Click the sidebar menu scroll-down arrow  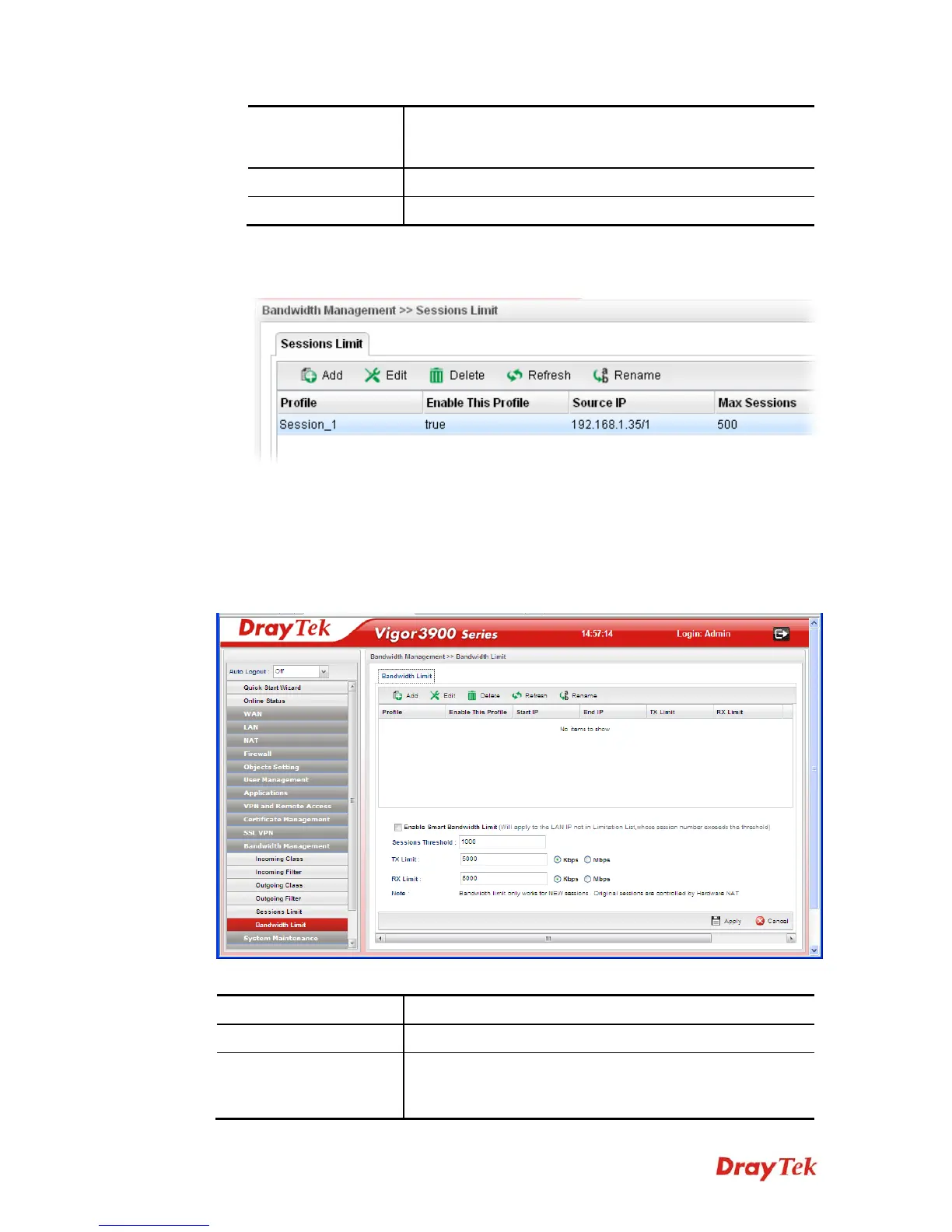(x=352, y=943)
